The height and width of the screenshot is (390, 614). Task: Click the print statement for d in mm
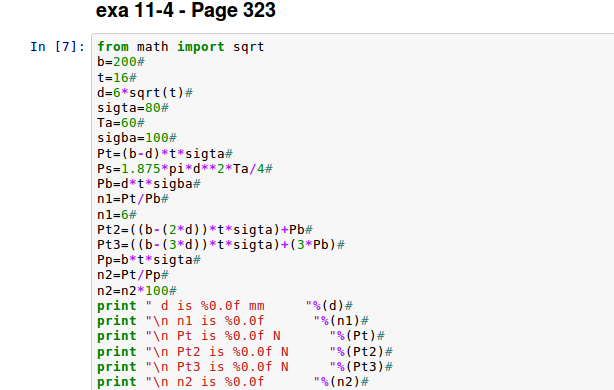[225, 306]
